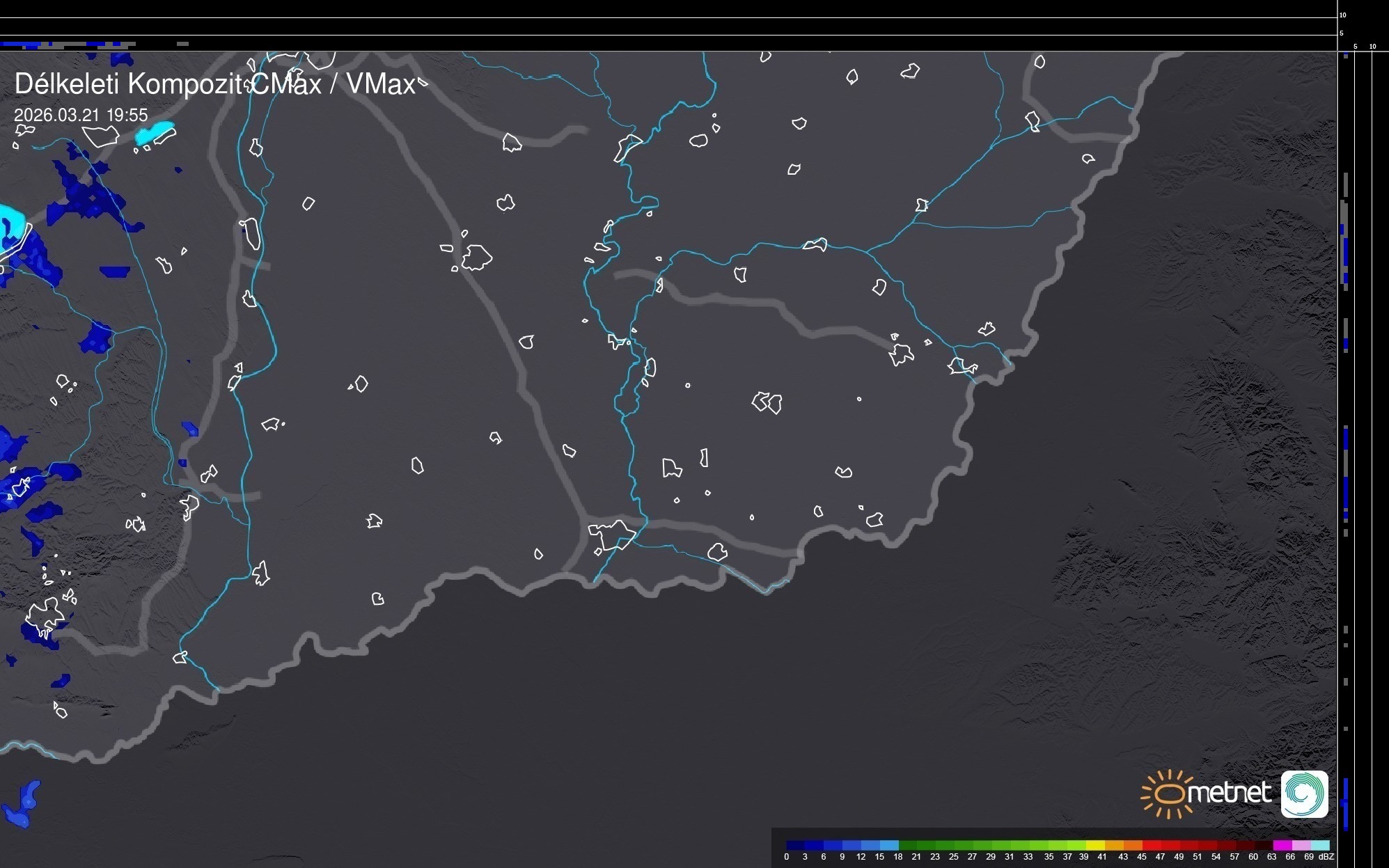The image size is (1389, 868).
Task: Select the dark navy 0 dBZ swatch
Action: (796, 846)
